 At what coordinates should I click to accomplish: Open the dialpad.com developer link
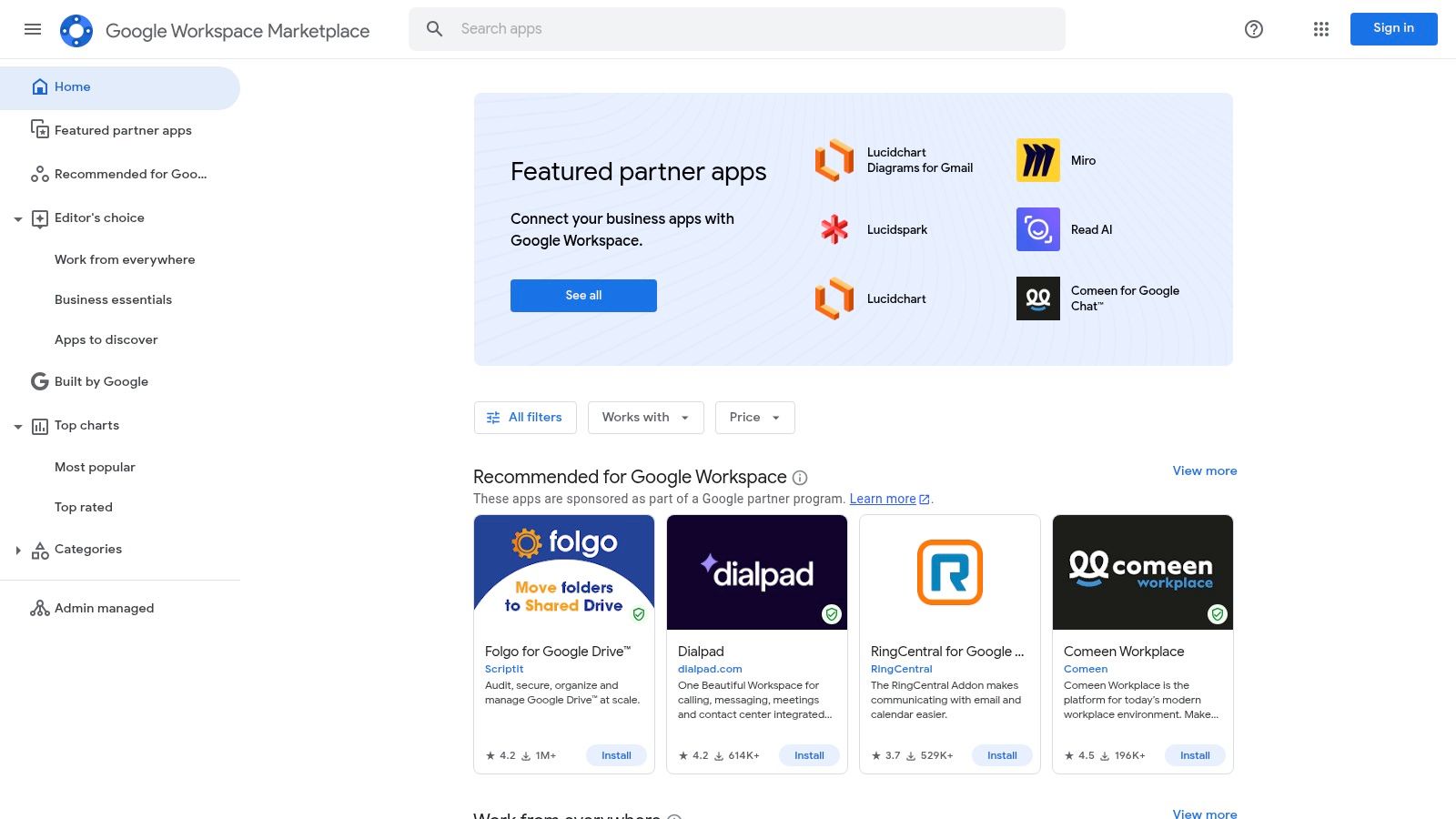point(710,669)
